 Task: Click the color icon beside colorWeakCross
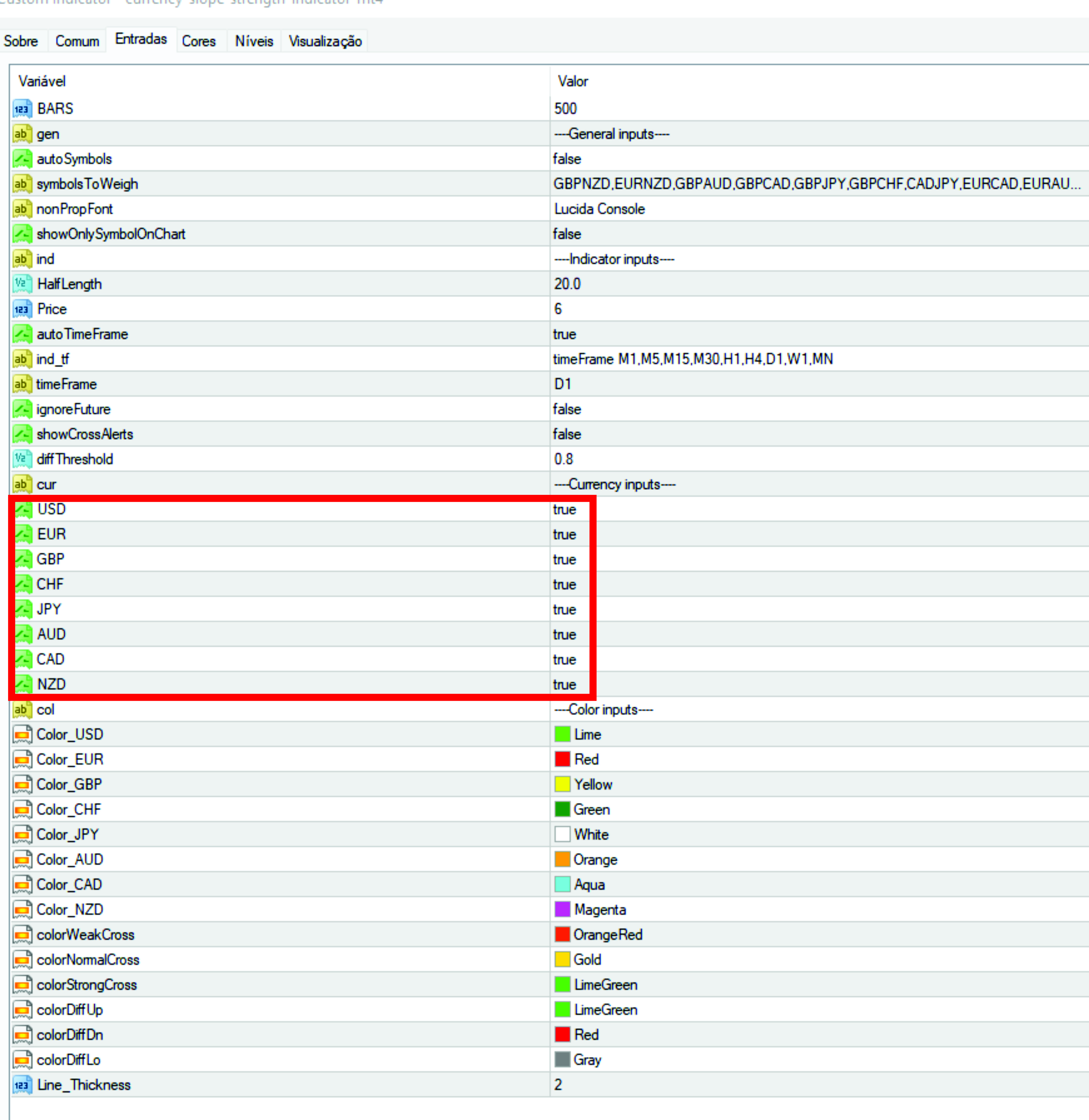(22, 935)
